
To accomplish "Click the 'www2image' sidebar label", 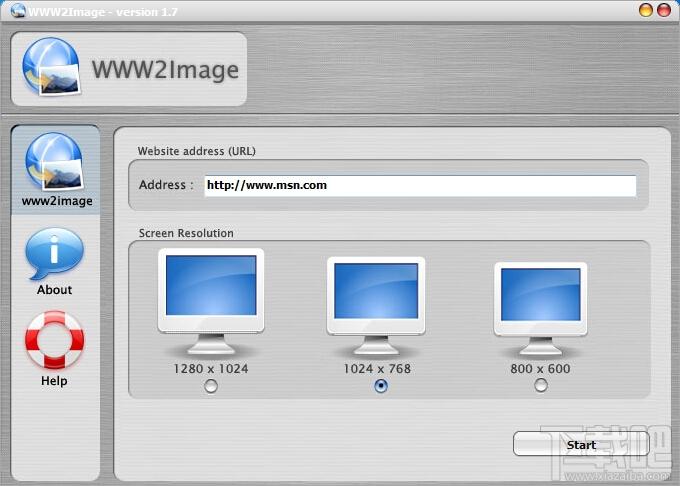I will point(57,201).
